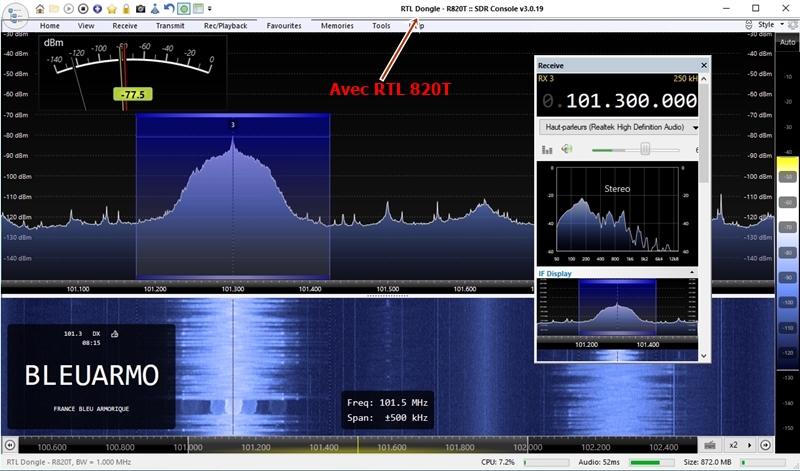
Task: Click the -50 marker on the right level scale
Action: (788, 177)
